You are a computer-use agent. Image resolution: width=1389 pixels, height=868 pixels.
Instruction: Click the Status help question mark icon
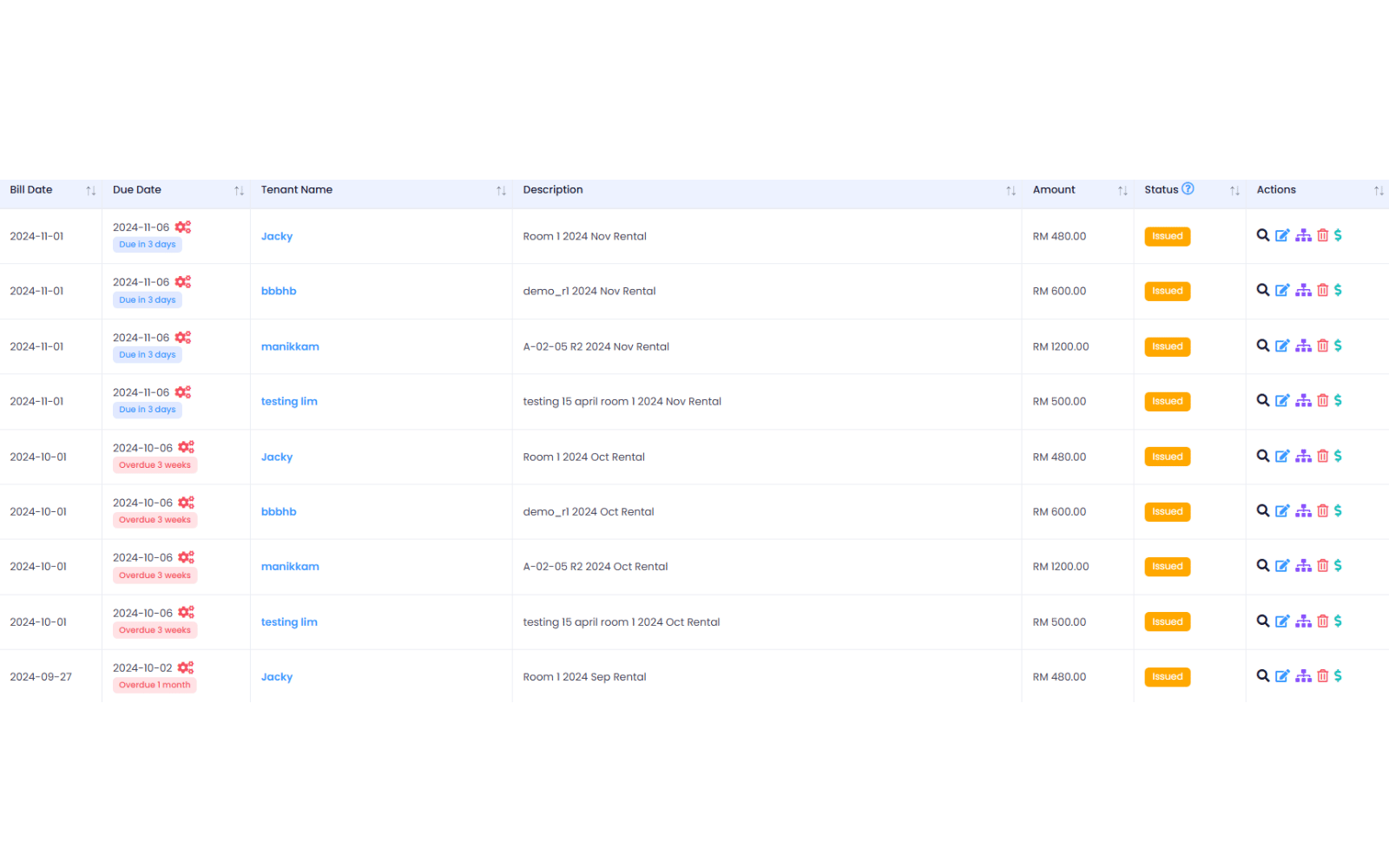coord(1188,189)
